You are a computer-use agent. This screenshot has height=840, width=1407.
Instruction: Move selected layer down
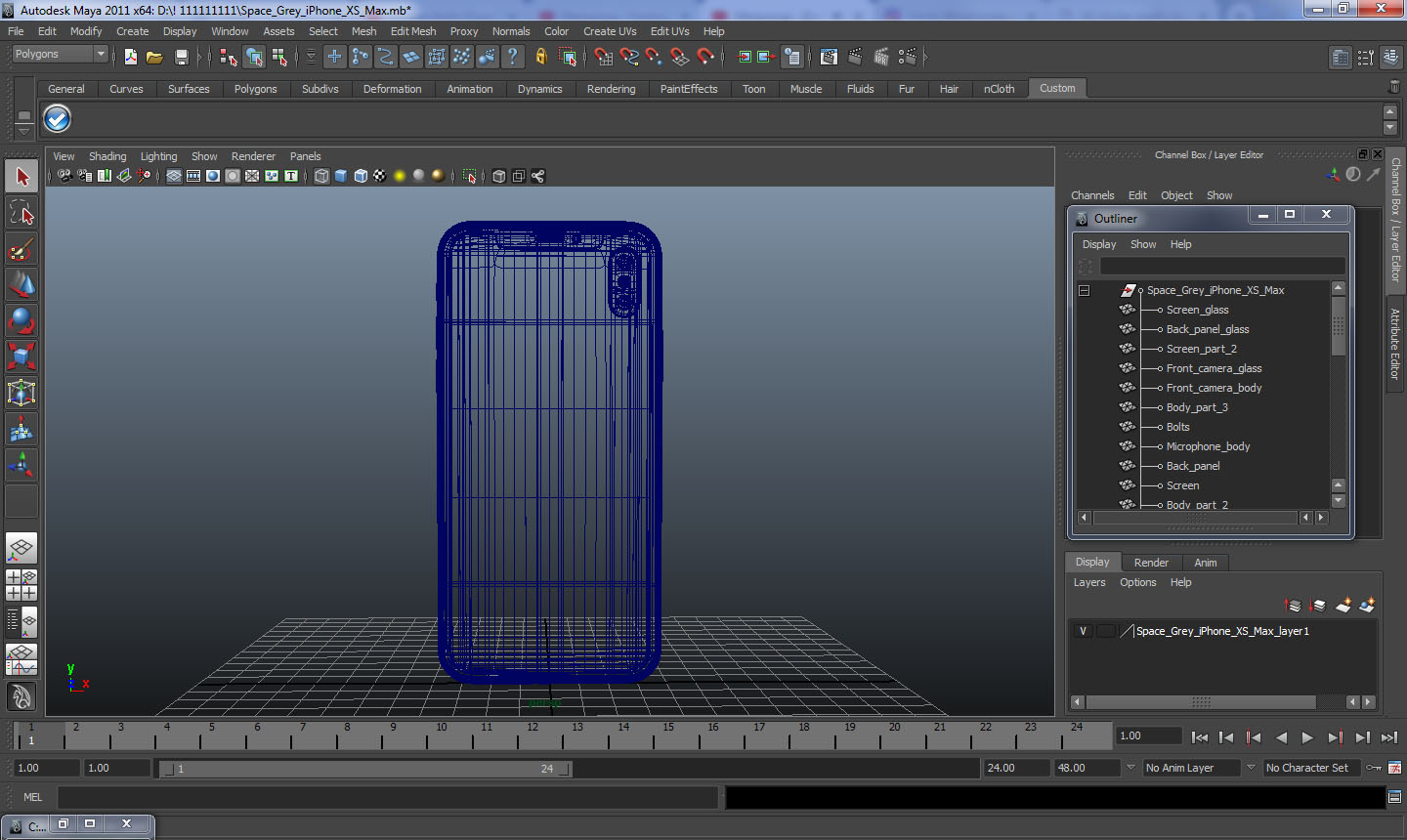pyautogui.click(x=1317, y=606)
